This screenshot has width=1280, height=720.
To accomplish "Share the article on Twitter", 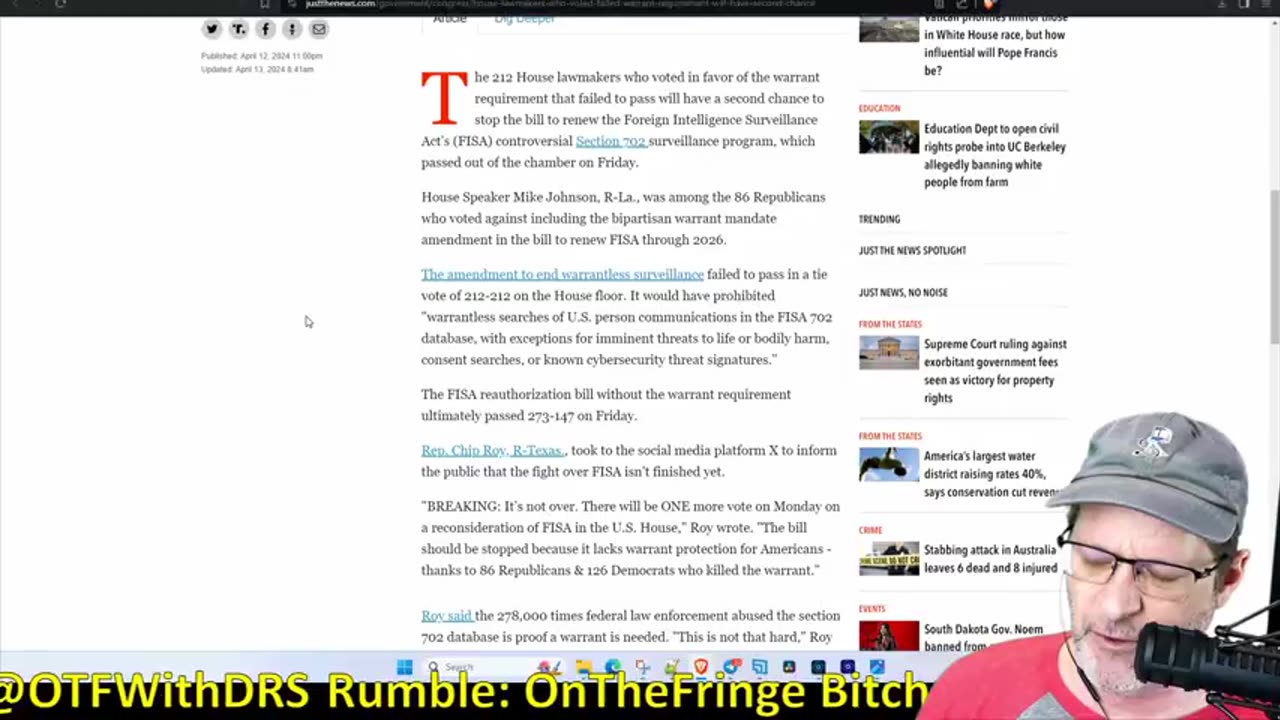I will click(212, 29).
